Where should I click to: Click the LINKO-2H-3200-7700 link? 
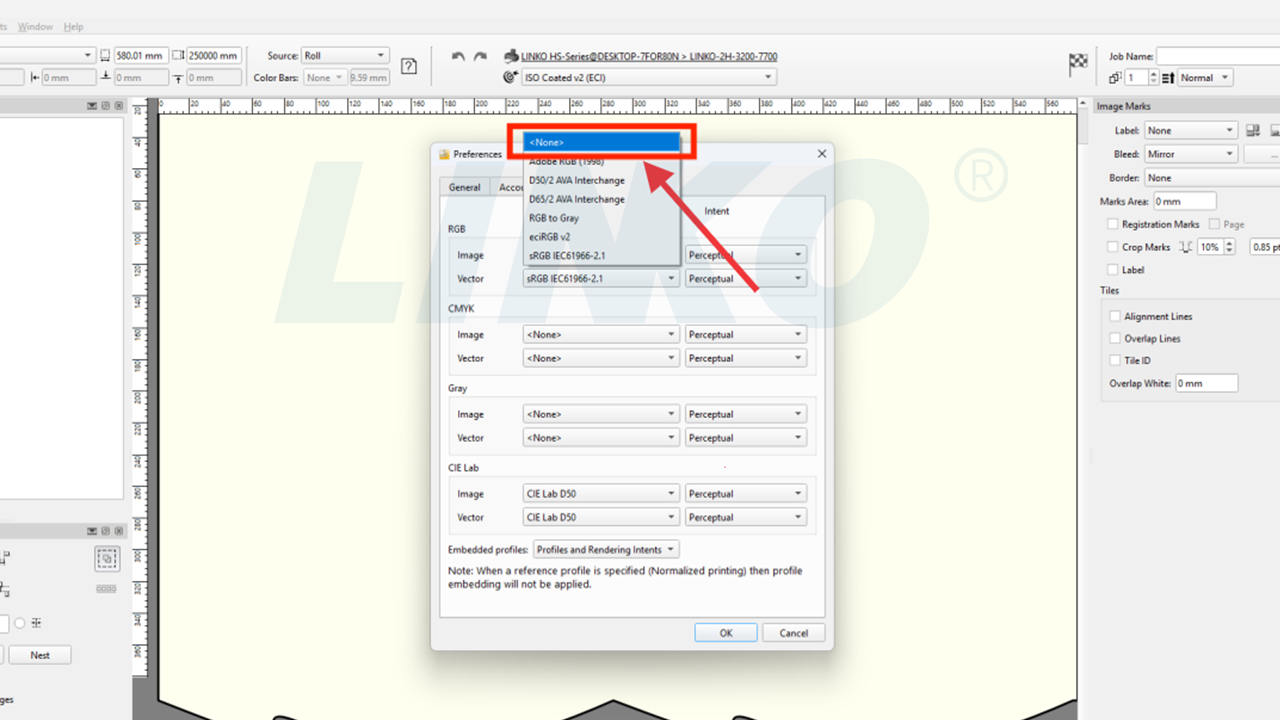pyautogui.click(x=733, y=57)
